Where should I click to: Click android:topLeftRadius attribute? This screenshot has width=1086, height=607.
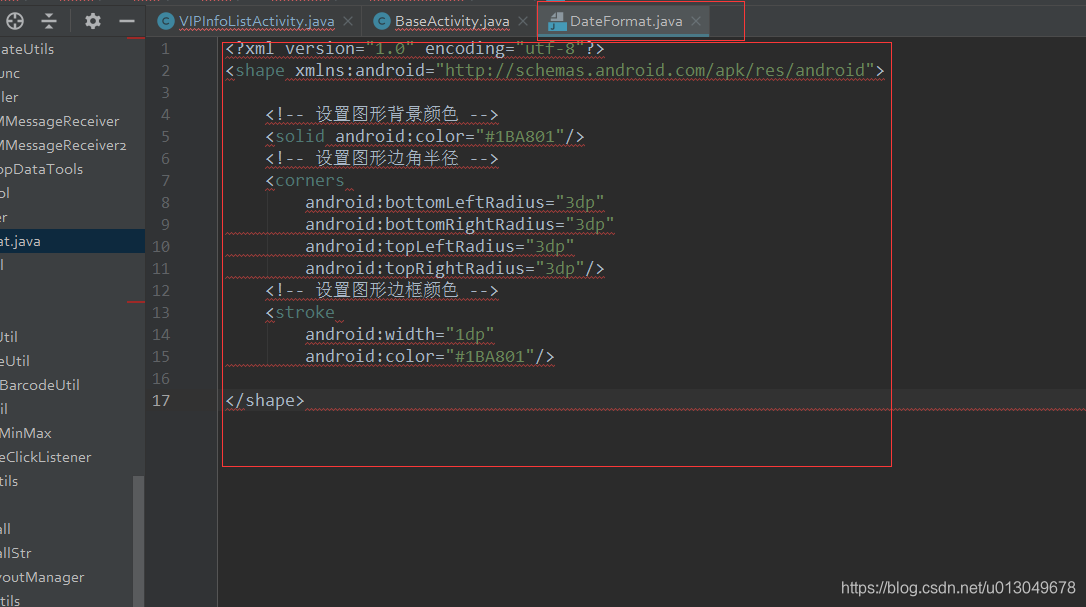[440, 247]
